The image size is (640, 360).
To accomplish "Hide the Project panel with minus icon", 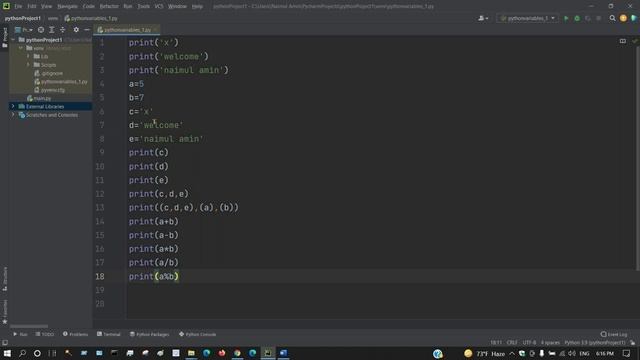I will pos(87,30).
